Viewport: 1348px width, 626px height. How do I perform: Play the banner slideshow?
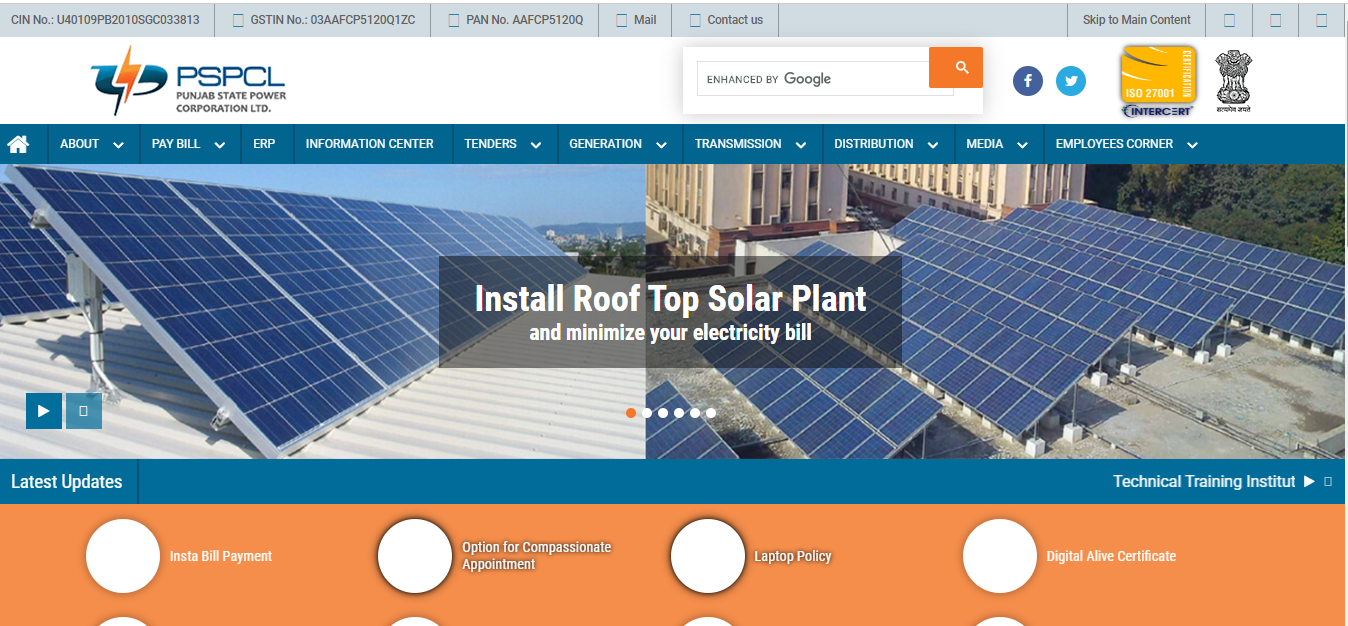tap(44, 410)
